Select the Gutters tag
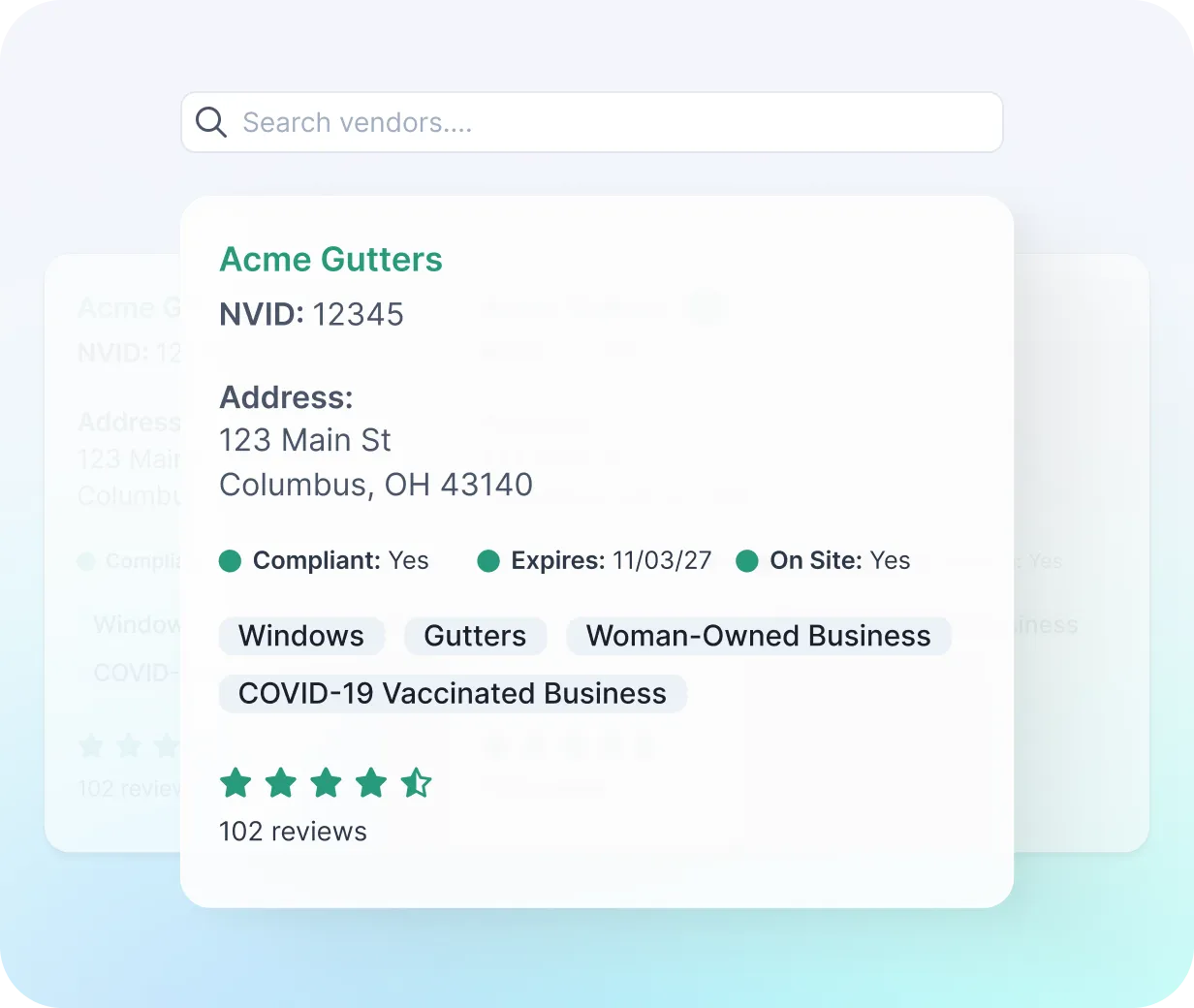Viewport: 1194px width, 1008px height. point(475,636)
